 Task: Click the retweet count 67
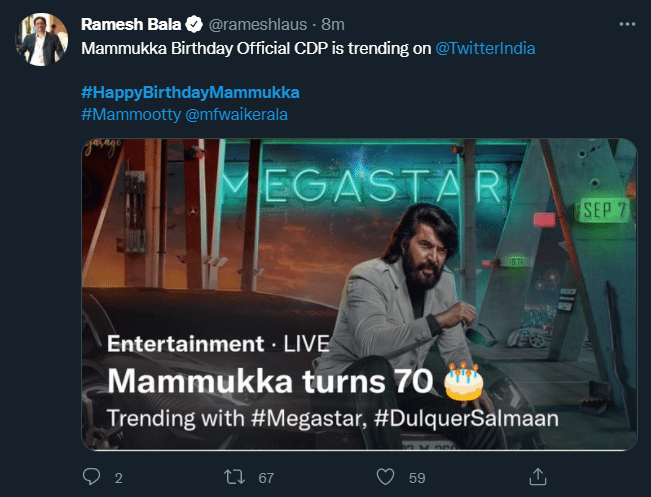(266, 478)
